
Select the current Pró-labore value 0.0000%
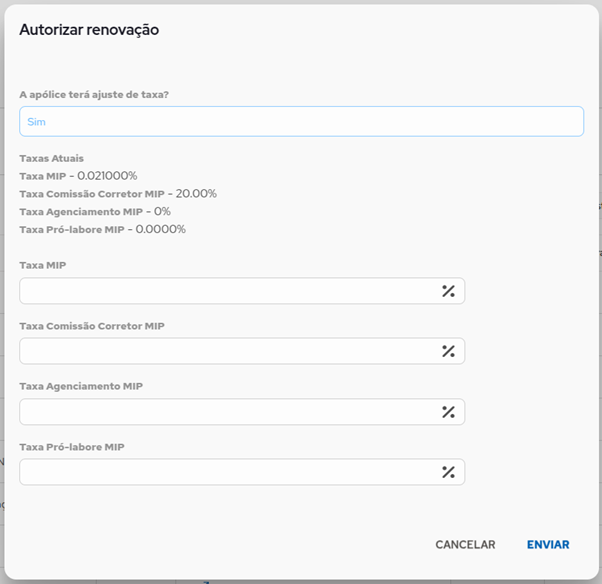tap(160, 229)
